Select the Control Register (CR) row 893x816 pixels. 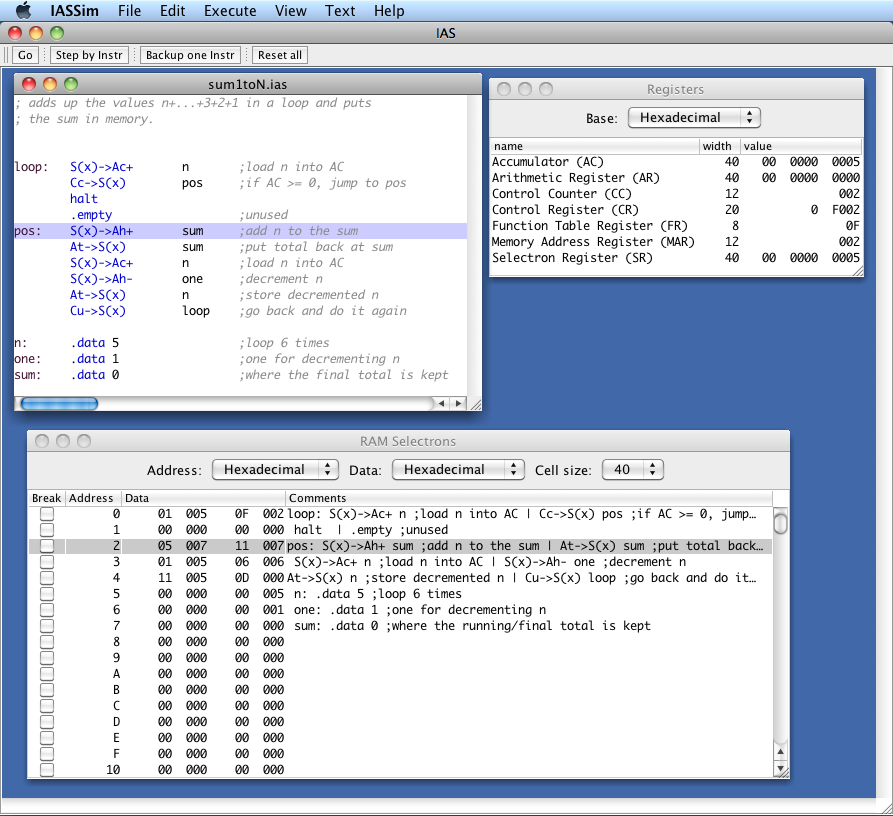(x=675, y=210)
